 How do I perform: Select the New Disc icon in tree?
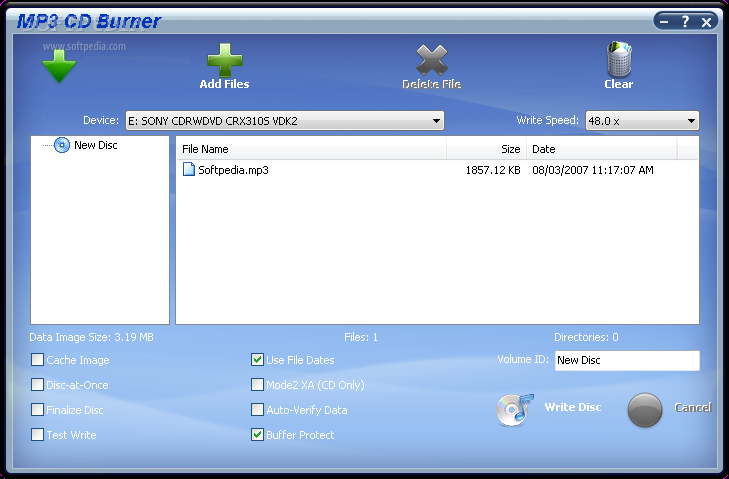coord(61,145)
